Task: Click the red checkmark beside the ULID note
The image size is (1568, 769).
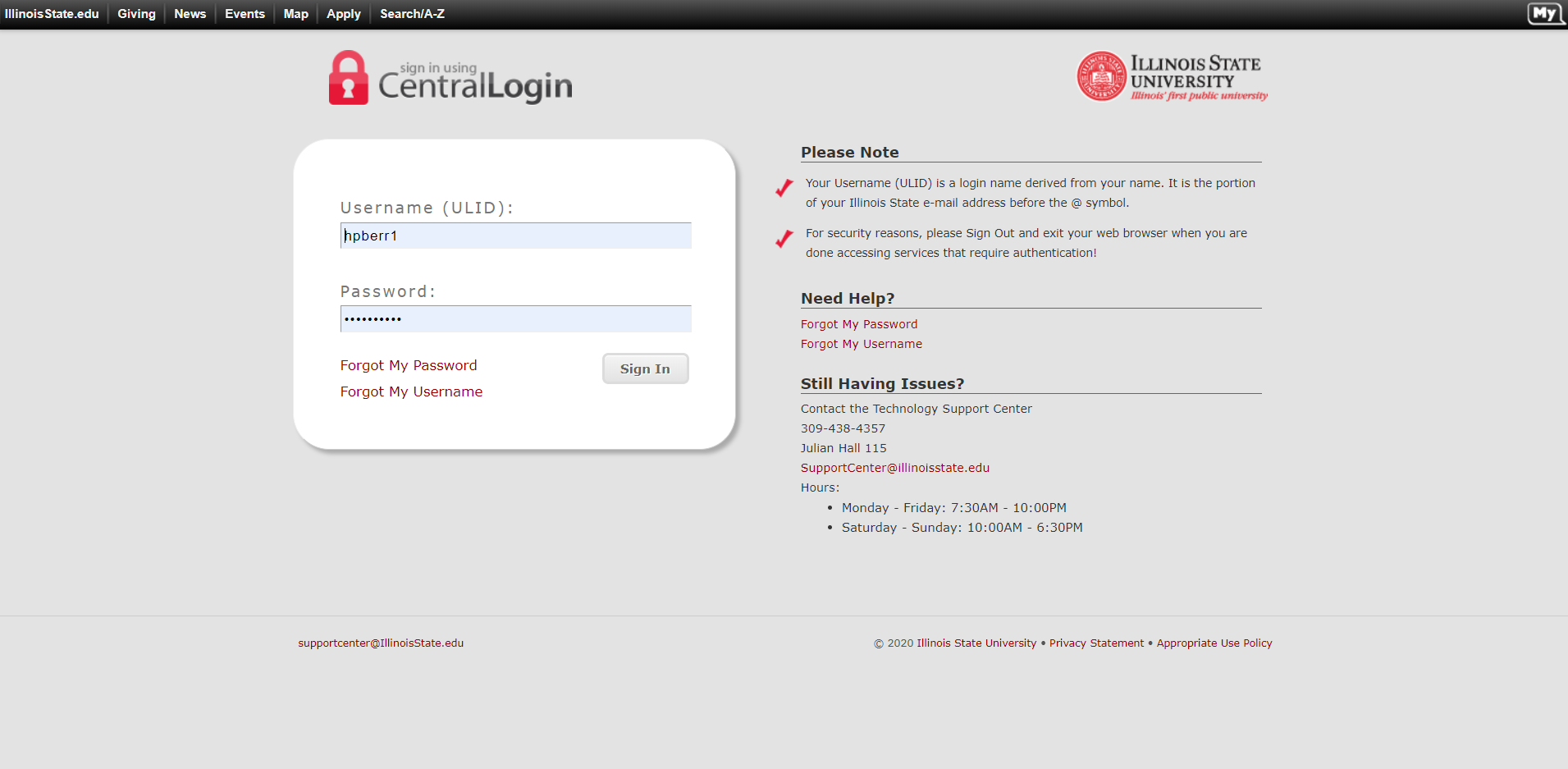Action: [x=783, y=189]
